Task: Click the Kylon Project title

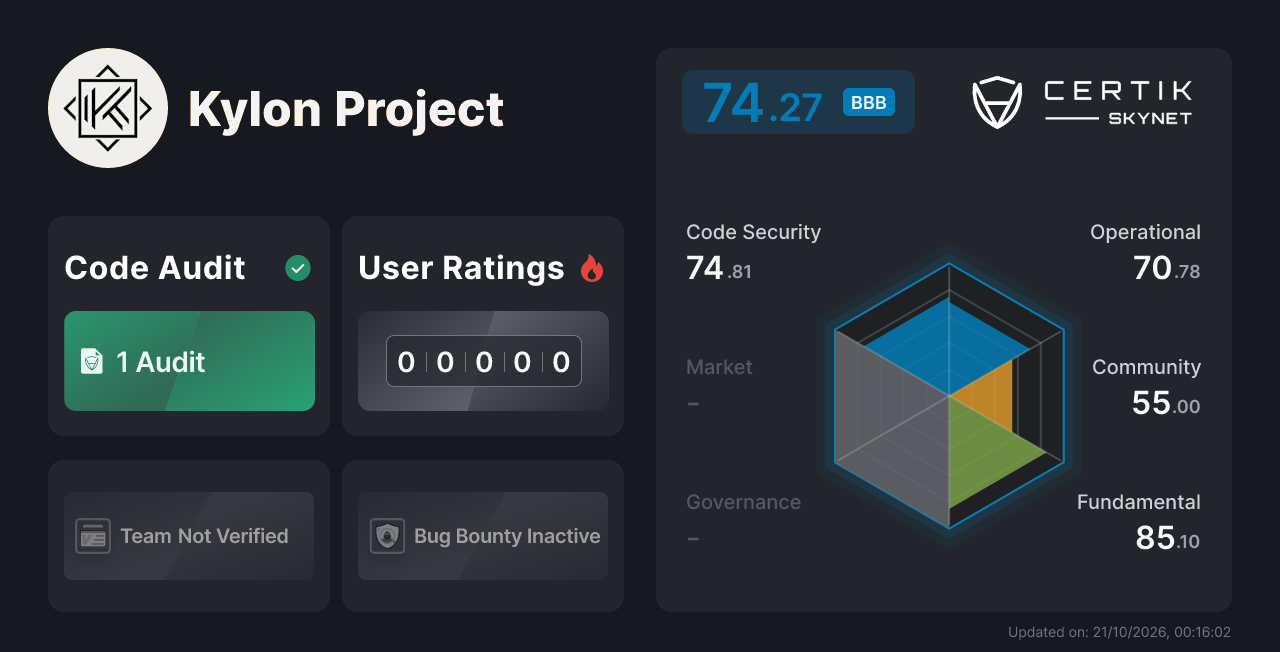Action: point(346,109)
